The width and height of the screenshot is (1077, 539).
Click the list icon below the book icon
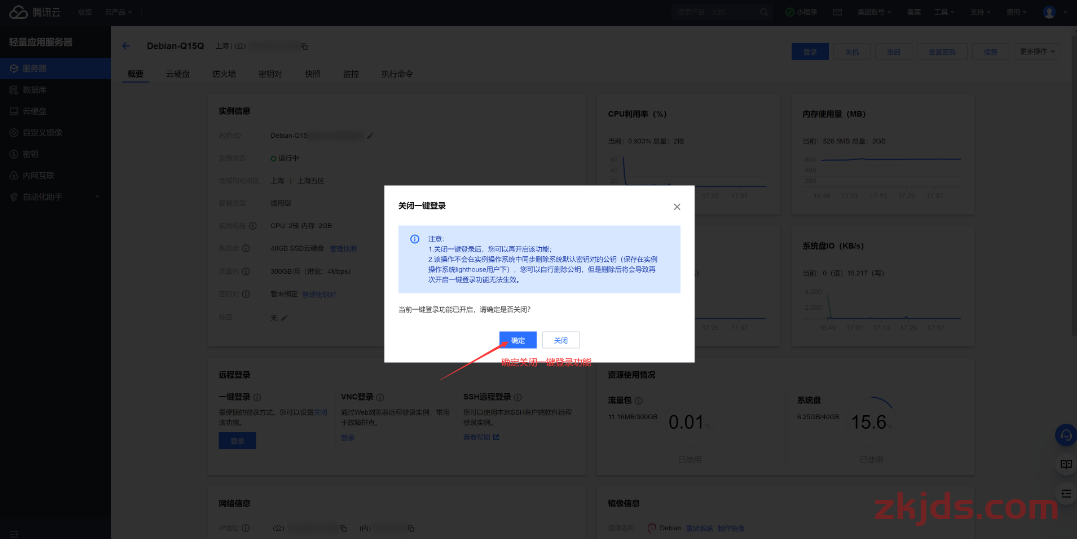[x=1065, y=493]
